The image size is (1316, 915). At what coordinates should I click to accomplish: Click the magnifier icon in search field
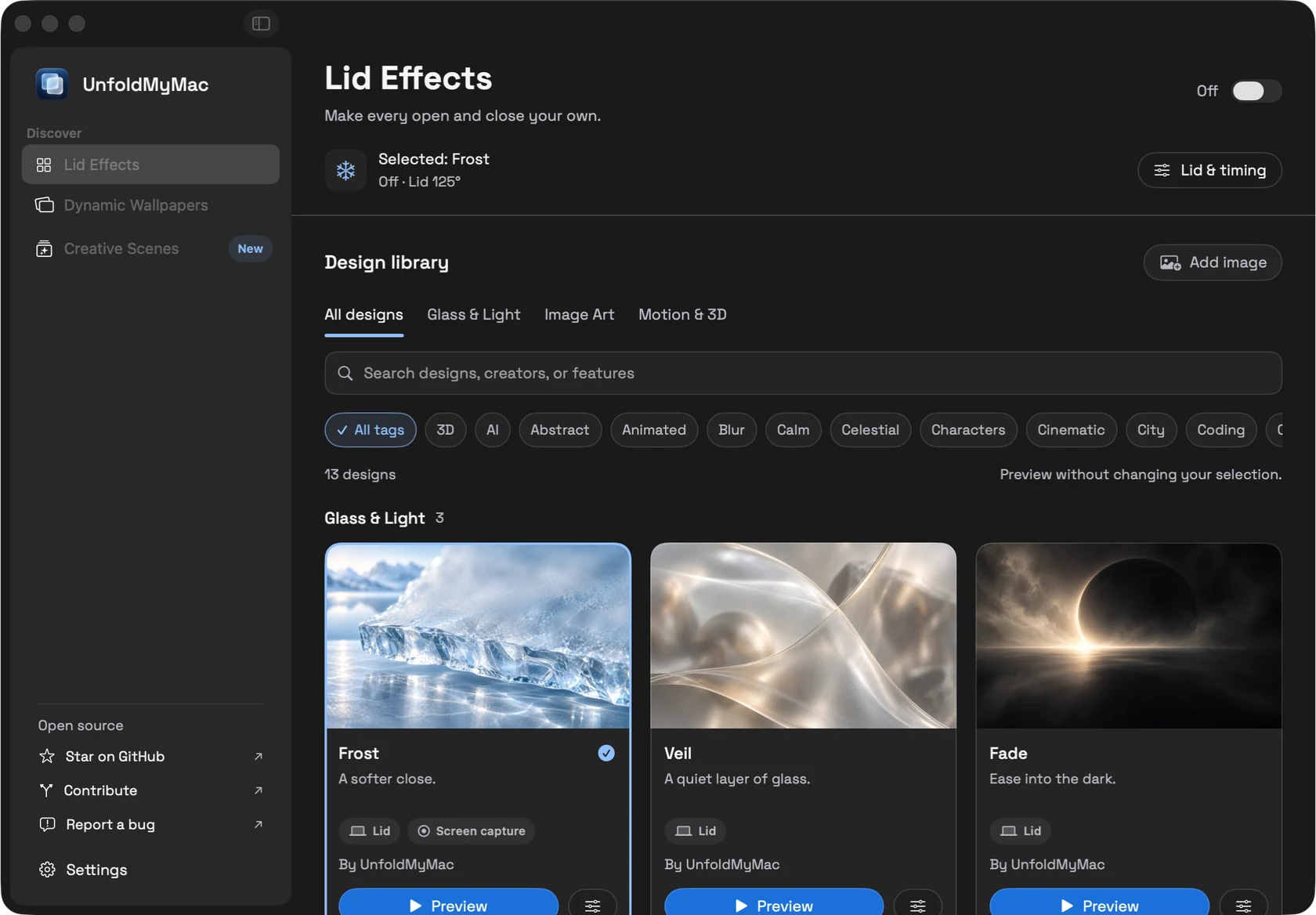[345, 373]
